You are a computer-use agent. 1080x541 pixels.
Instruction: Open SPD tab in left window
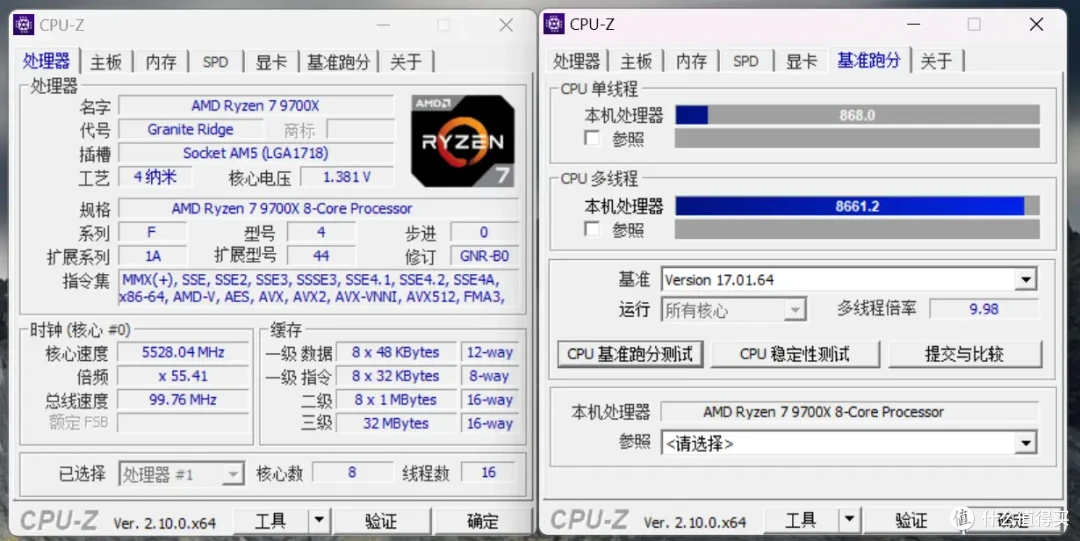click(x=216, y=62)
